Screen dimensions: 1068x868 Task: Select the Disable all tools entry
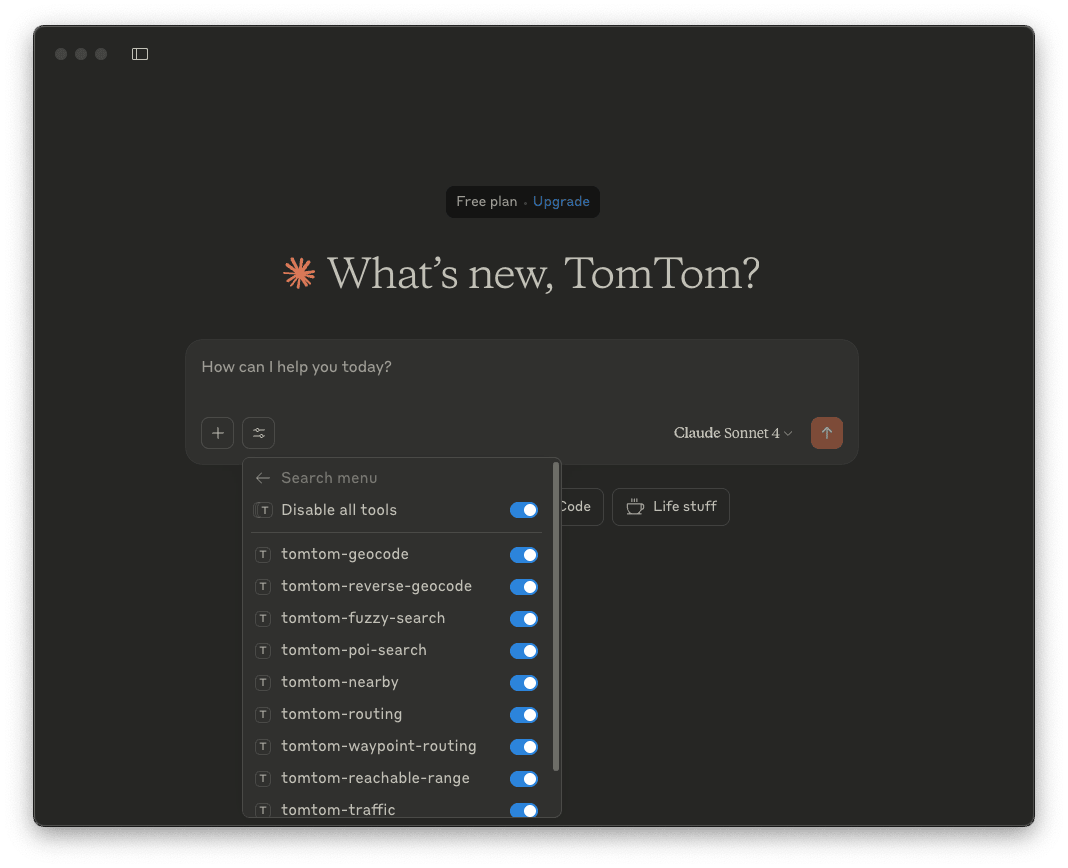point(396,510)
